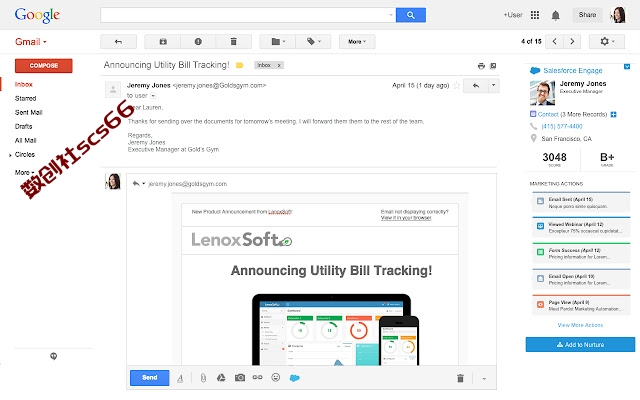The image size is (640, 400).
Task: Open the notifications bell
Action: pyautogui.click(x=556, y=16)
